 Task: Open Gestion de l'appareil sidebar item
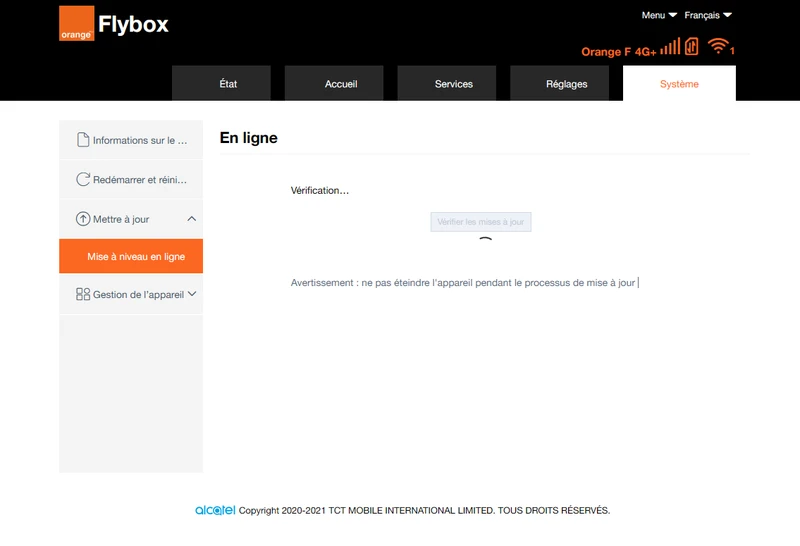(x=131, y=294)
